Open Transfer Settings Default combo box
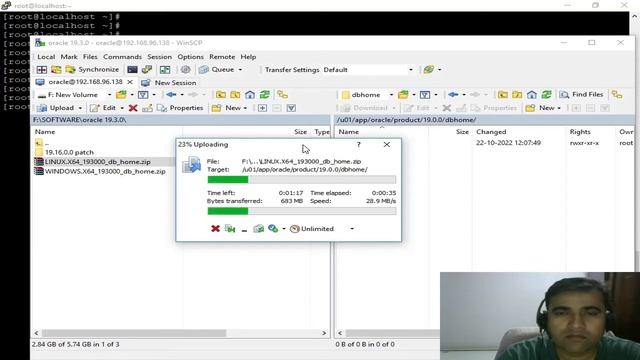The height and width of the screenshot is (360, 640). pos(369,70)
